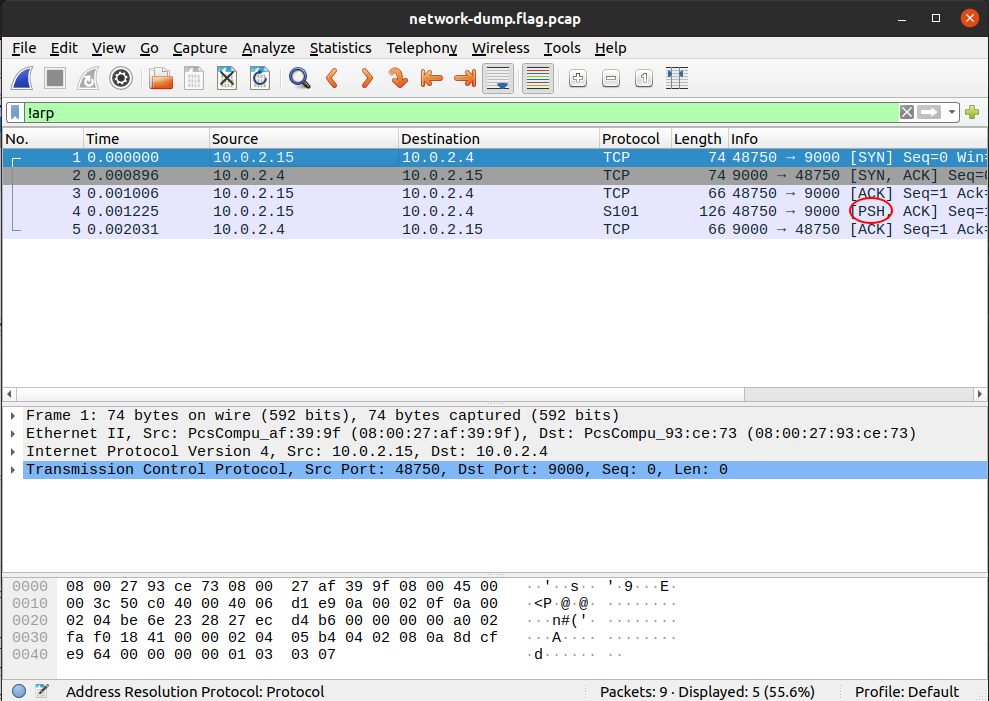The image size is (989, 701).
Task: Expand the Ethernet II details row
Action: click(12, 433)
